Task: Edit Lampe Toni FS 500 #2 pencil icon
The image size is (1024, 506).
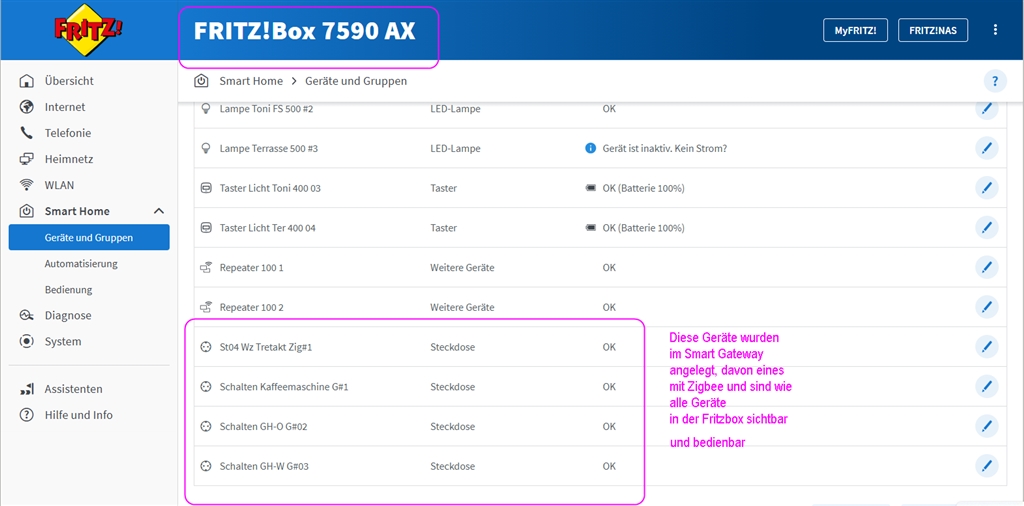Action: pyautogui.click(x=987, y=109)
